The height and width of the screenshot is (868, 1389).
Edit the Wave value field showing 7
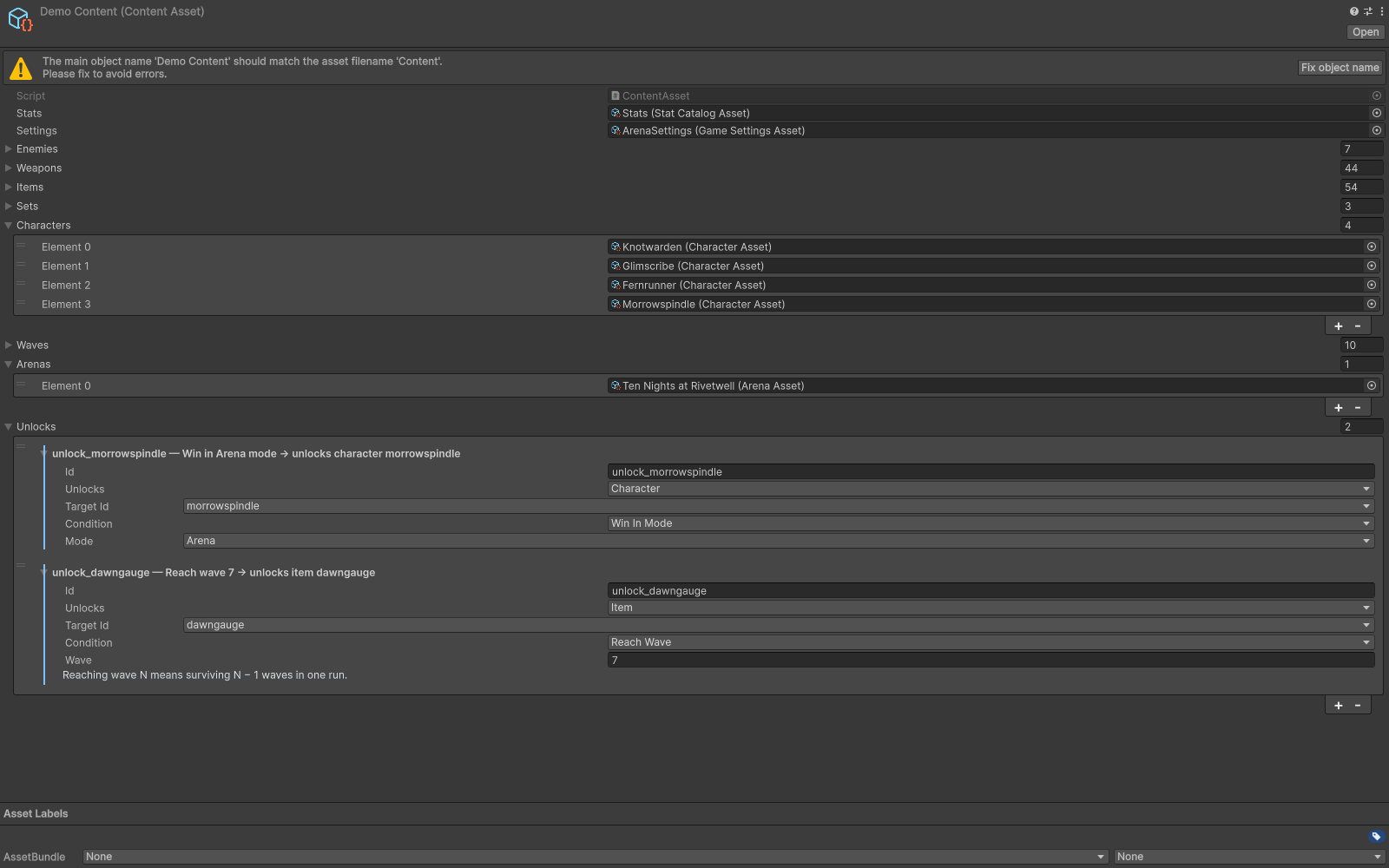coord(991,661)
